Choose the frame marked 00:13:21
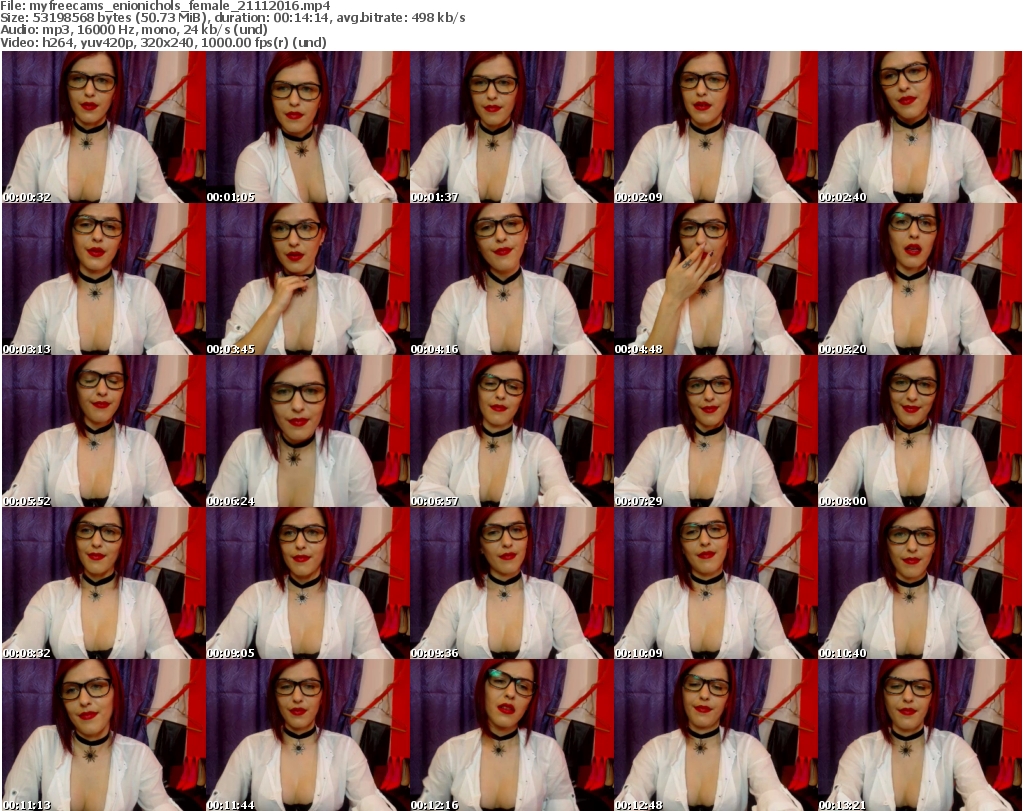1024x811 pixels. click(920, 735)
